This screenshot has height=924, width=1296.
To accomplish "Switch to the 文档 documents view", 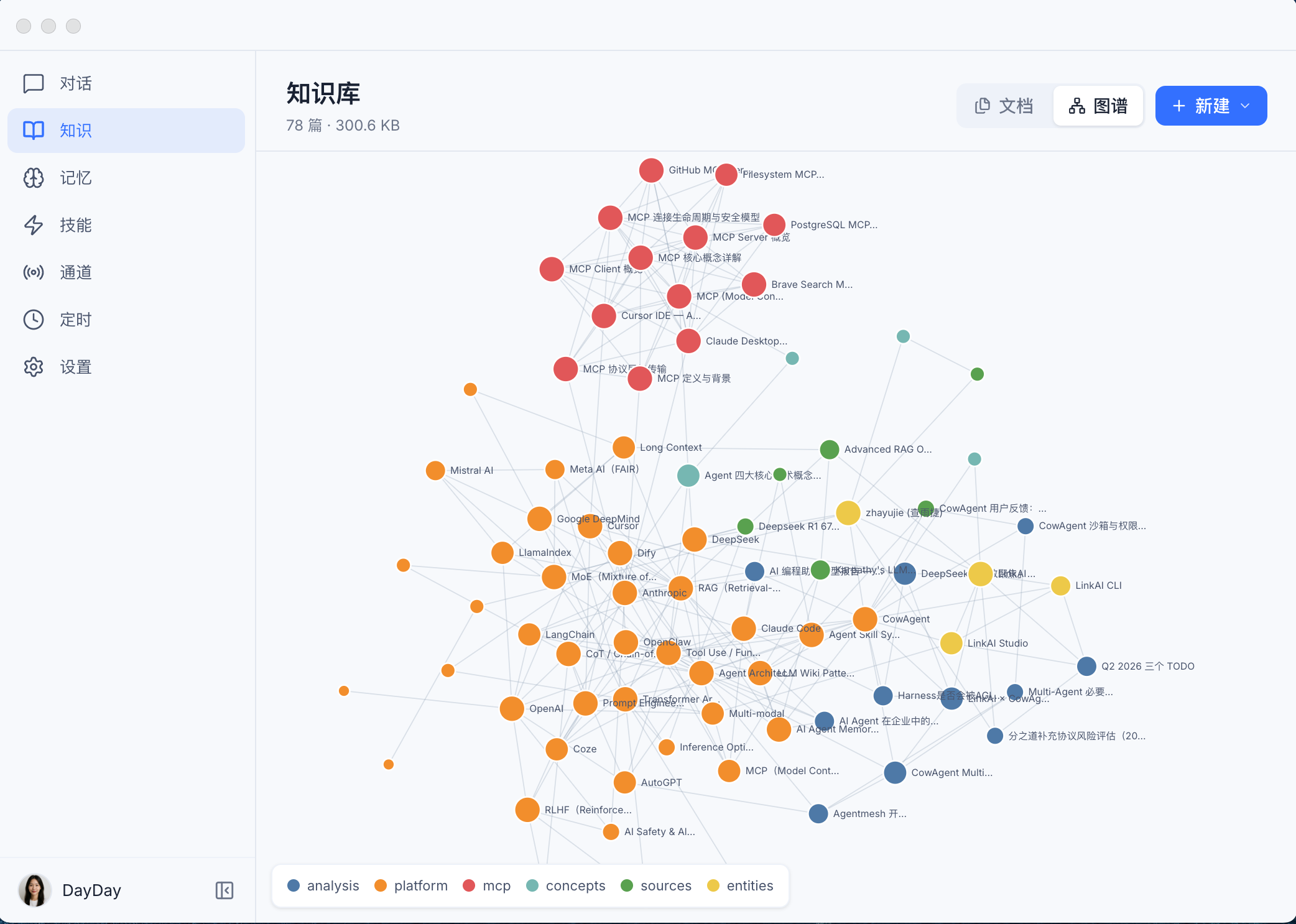I will click(x=1004, y=106).
